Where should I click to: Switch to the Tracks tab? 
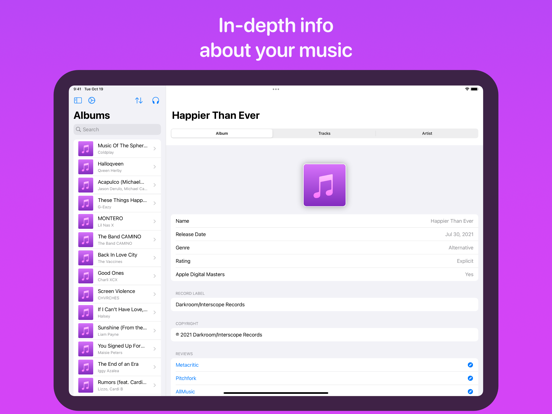324,133
